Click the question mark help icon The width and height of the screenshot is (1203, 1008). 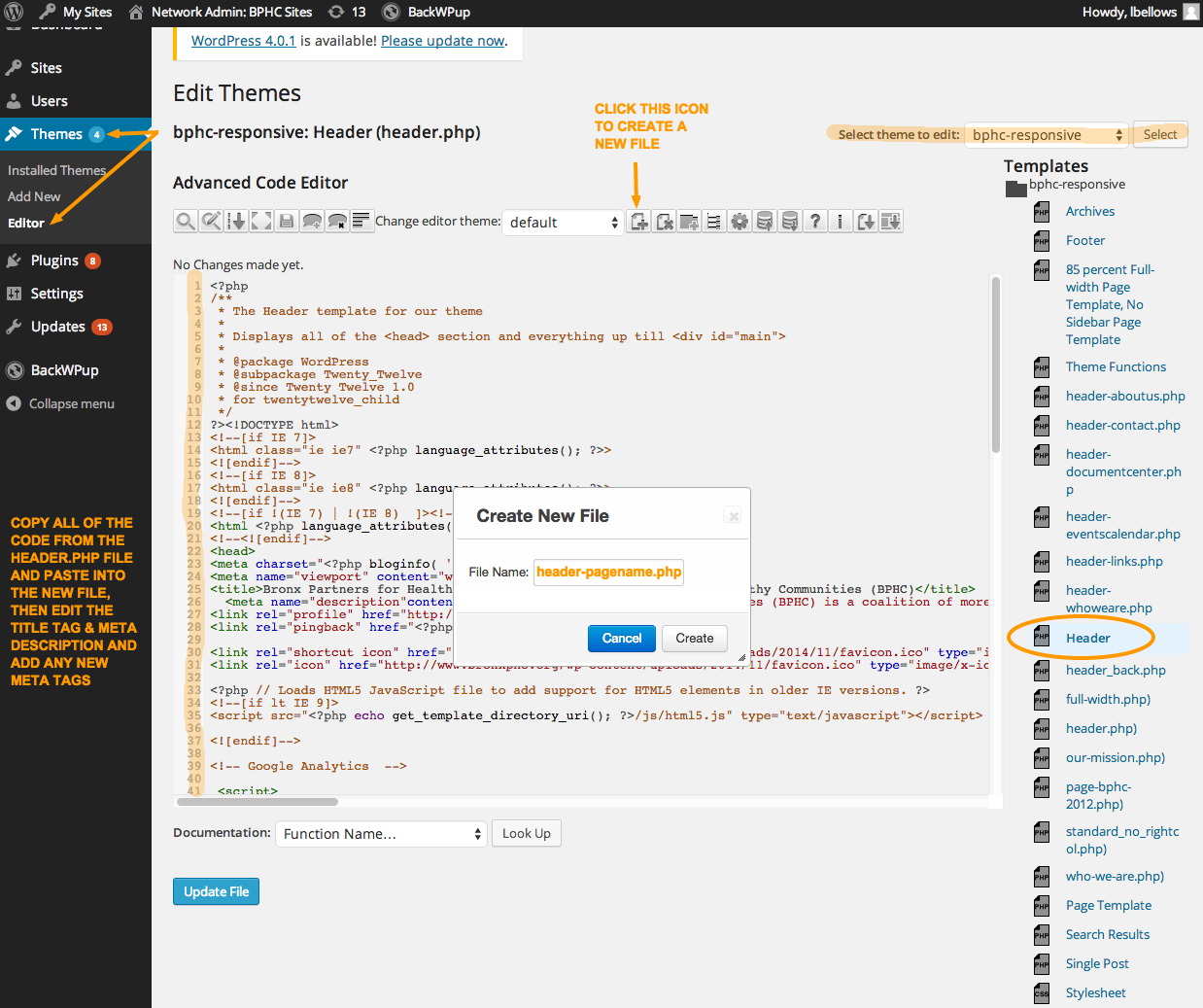816,222
